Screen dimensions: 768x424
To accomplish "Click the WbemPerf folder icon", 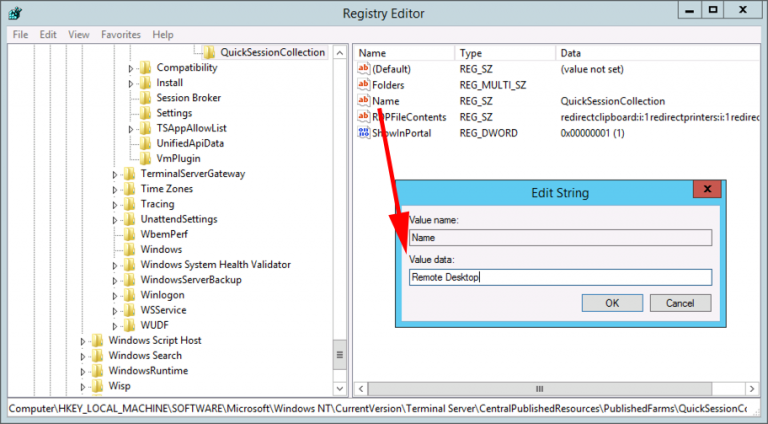I will point(129,235).
